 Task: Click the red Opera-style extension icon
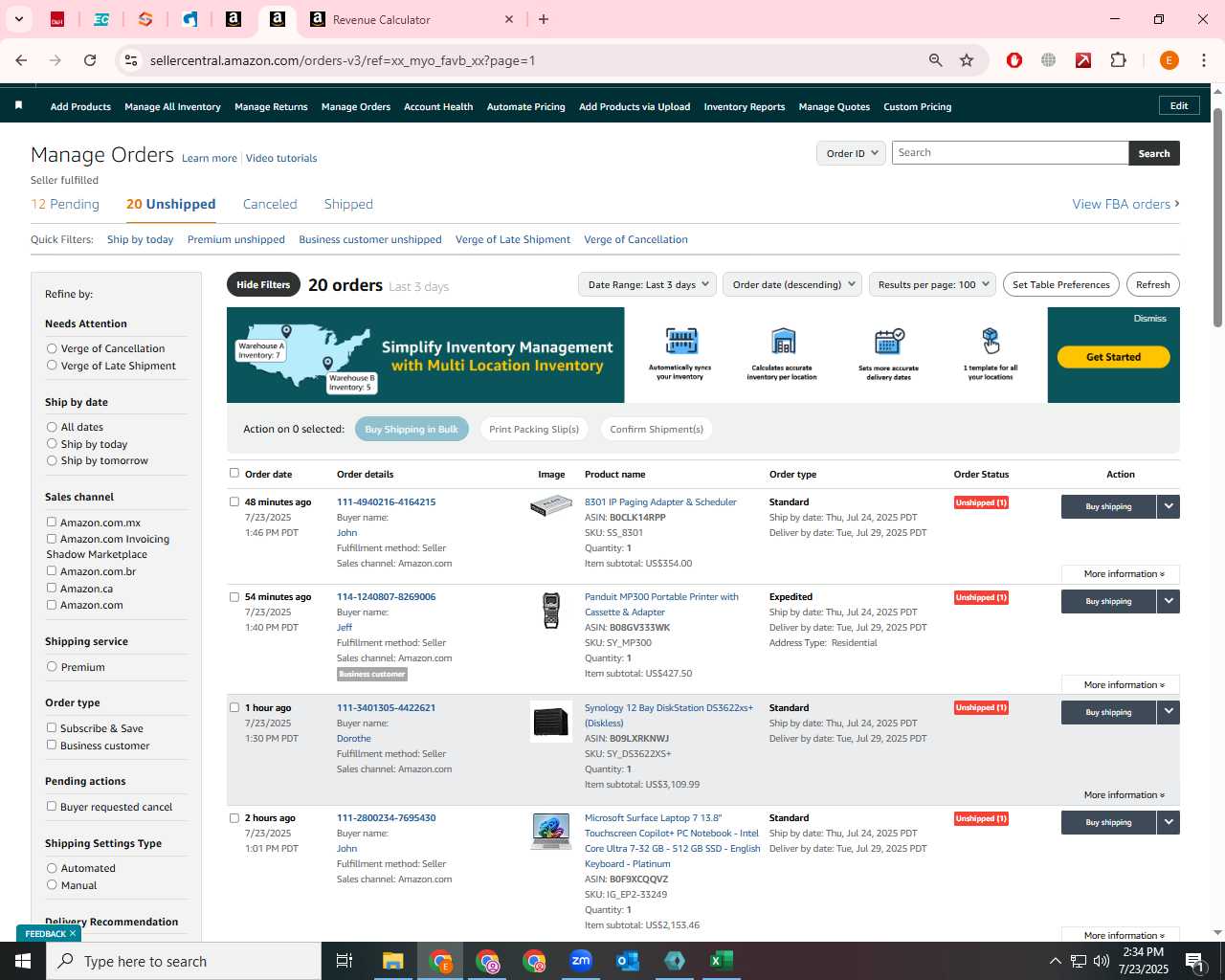(1014, 60)
